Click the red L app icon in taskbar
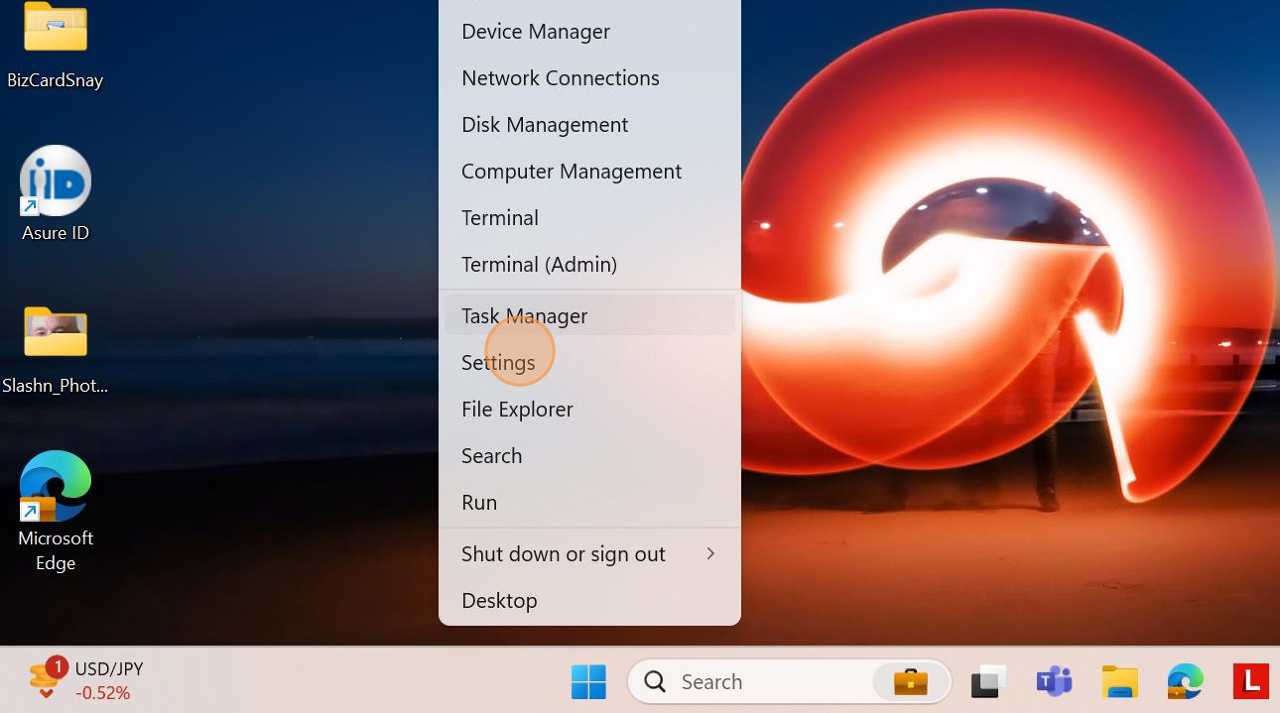Image resolution: width=1280 pixels, height=713 pixels. [1249, 681]
